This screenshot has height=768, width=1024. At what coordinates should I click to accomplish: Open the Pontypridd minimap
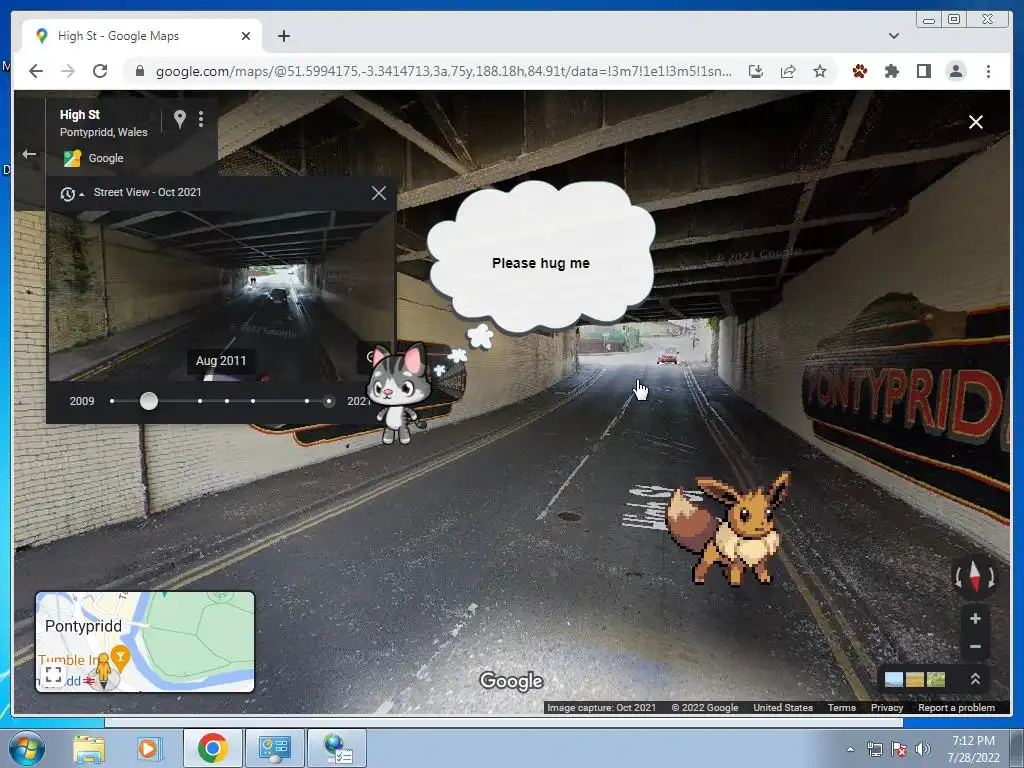click(x=145, y=642)
